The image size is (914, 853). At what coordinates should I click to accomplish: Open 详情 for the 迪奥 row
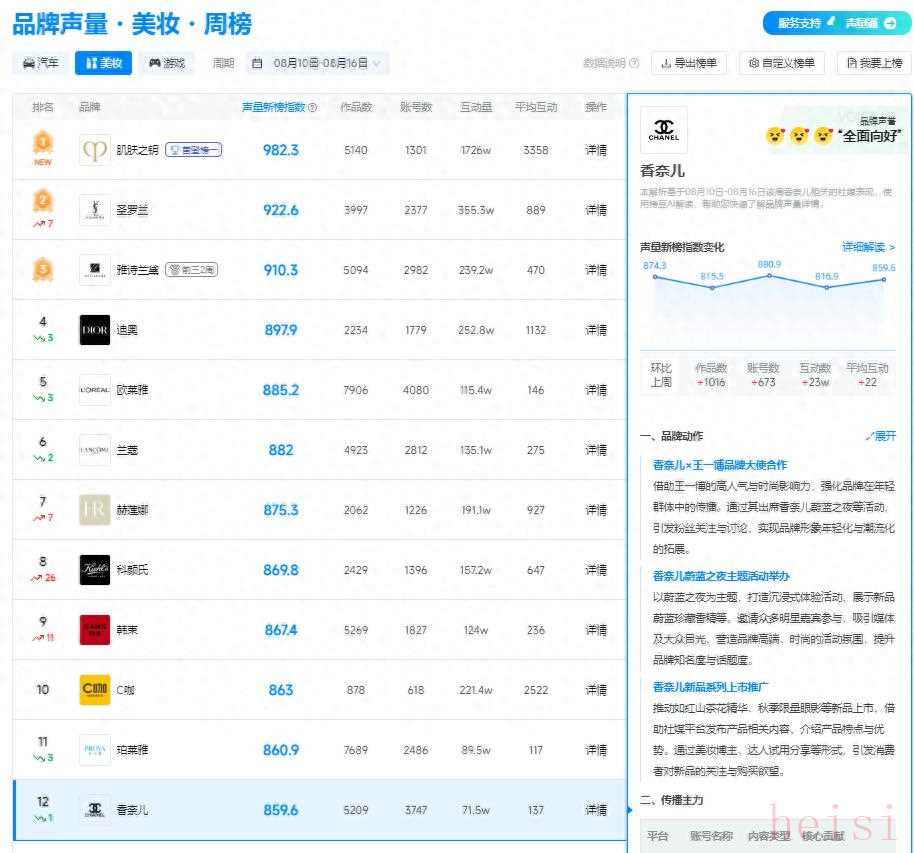(x=596, y=330)
